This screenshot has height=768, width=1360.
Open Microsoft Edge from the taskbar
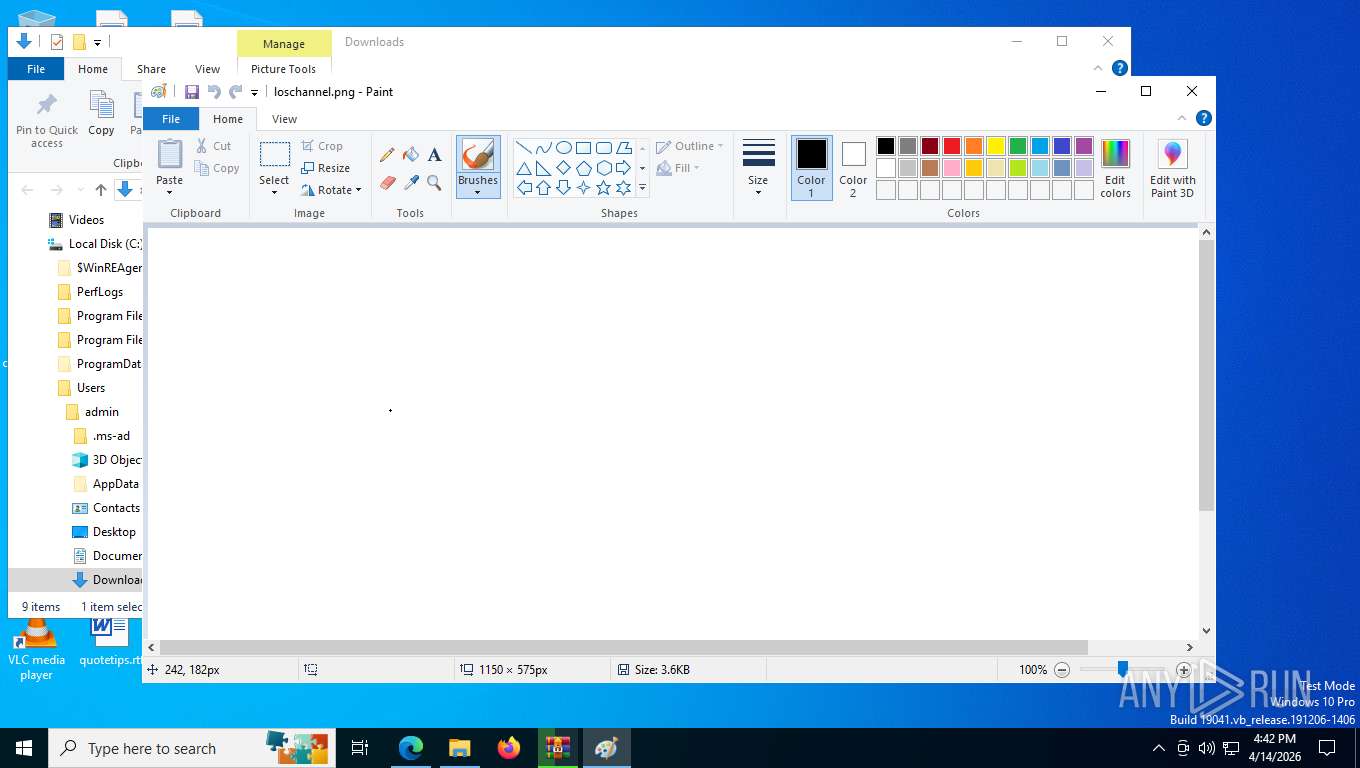411,748
